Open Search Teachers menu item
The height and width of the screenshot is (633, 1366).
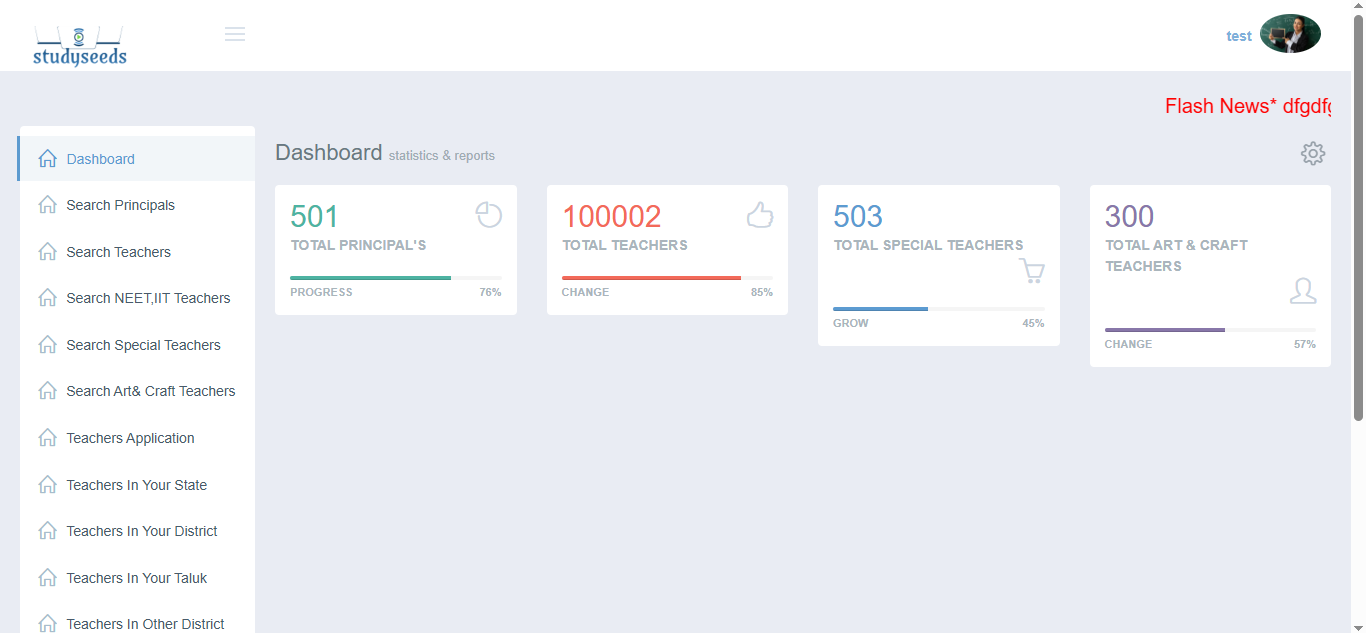point(118,252)
